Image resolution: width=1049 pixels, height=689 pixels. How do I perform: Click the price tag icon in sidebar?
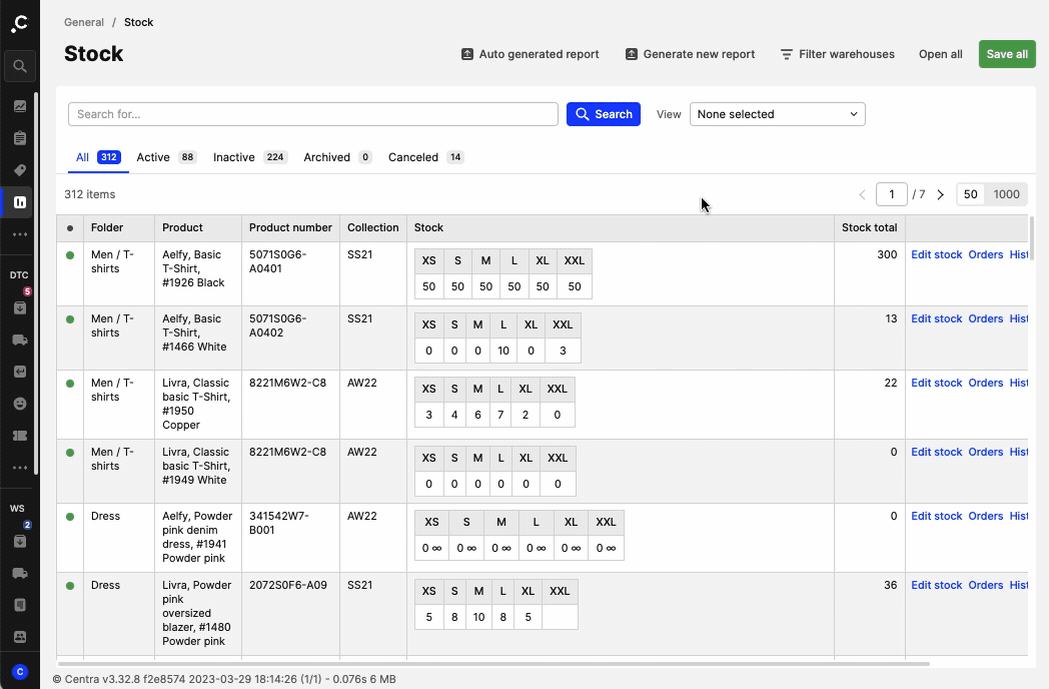(20, 170)
